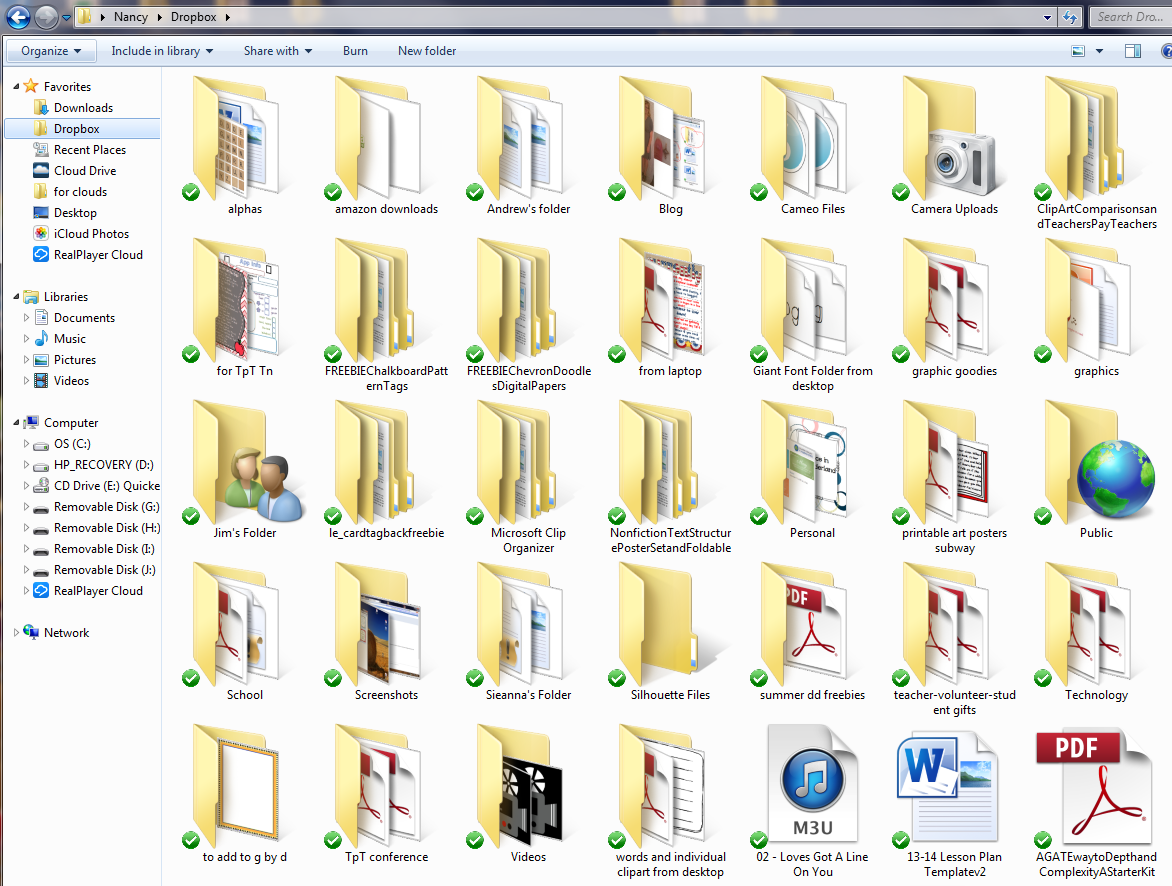Click in the Search Dropbox field
1172x886 pixels.
(x=1129, y=16)
